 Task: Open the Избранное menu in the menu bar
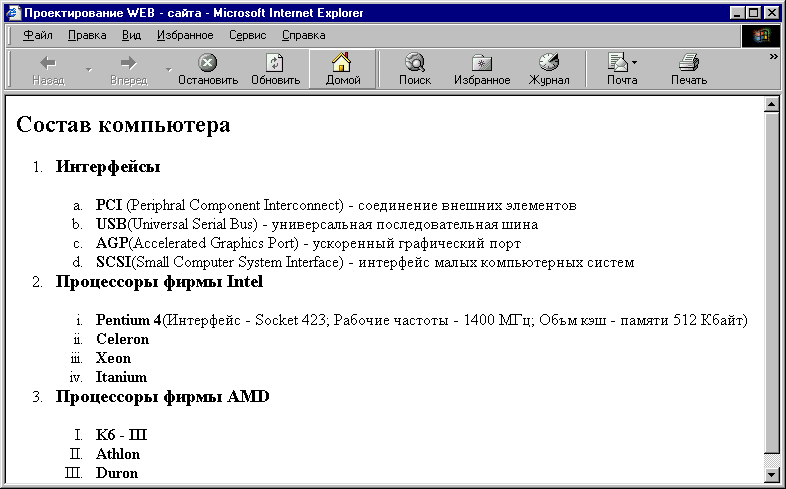pyautogui.click(x=185, y=35)
